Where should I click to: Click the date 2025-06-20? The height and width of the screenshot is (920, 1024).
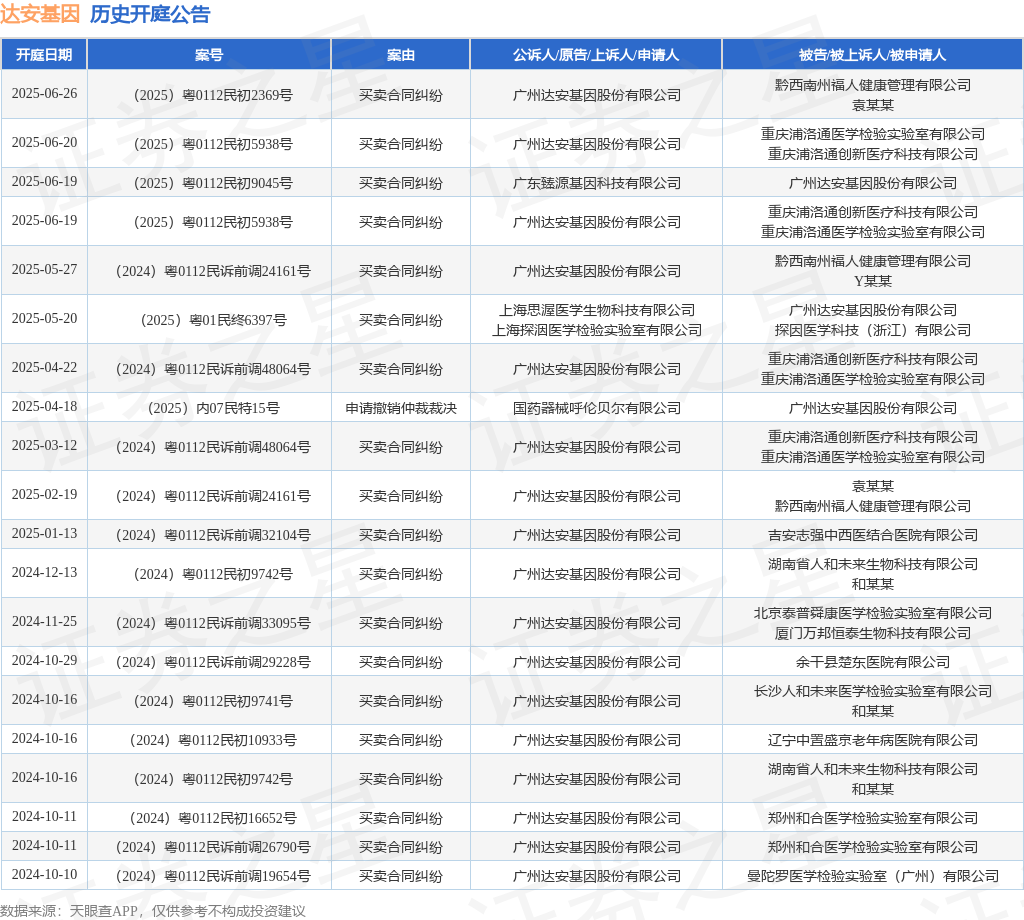pyautogui.click(x=44, y=142)
